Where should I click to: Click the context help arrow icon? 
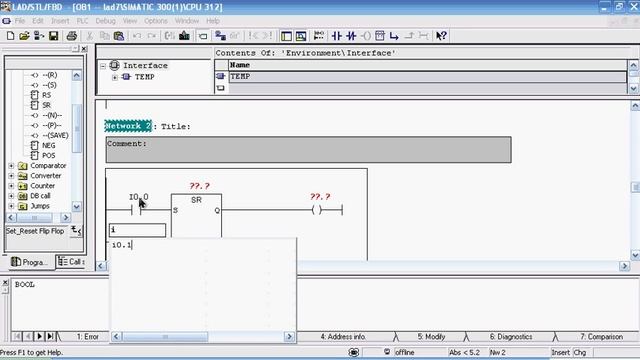[441, 36]
